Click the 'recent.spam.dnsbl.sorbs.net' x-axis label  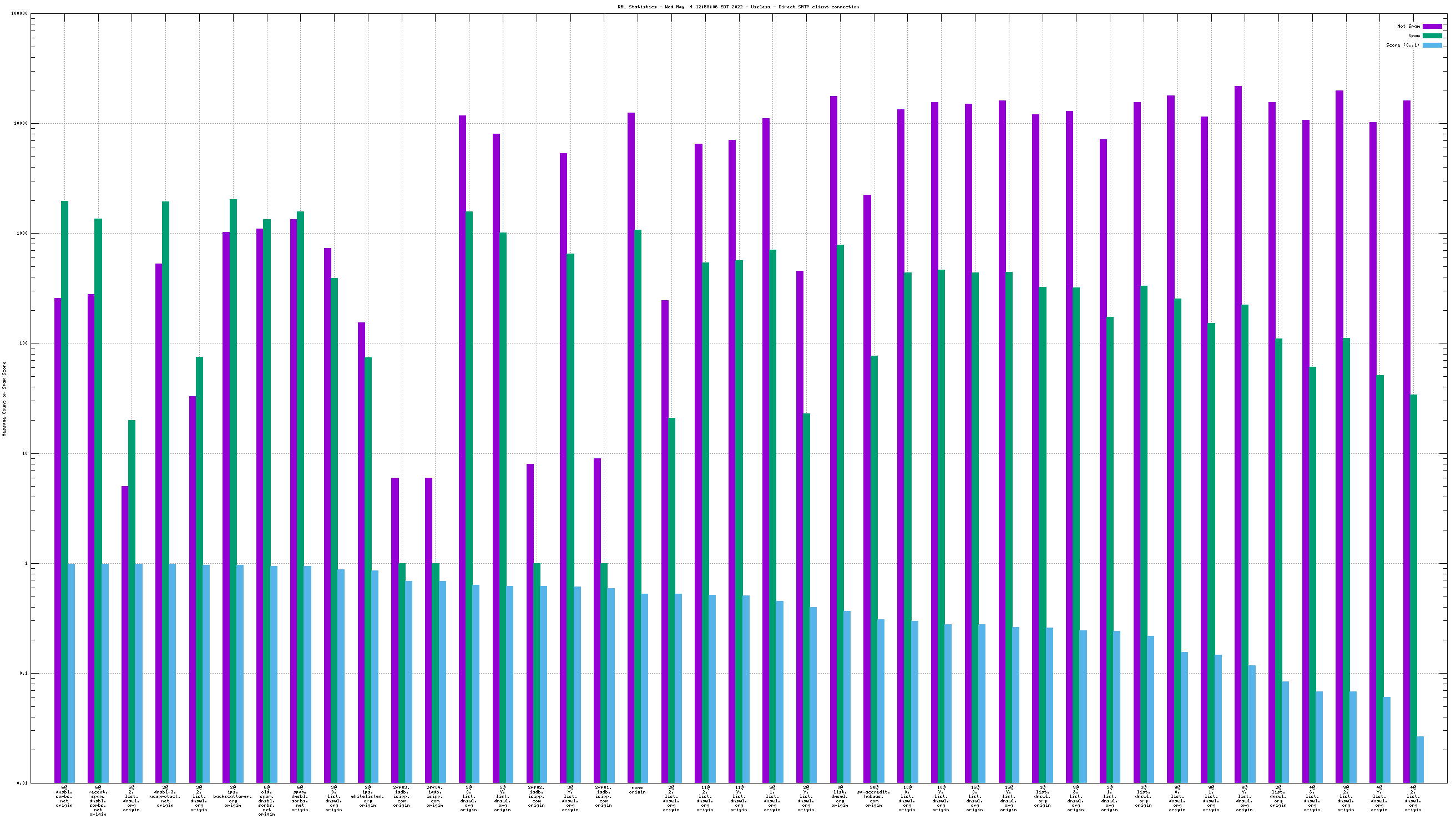tap(98, 801)
